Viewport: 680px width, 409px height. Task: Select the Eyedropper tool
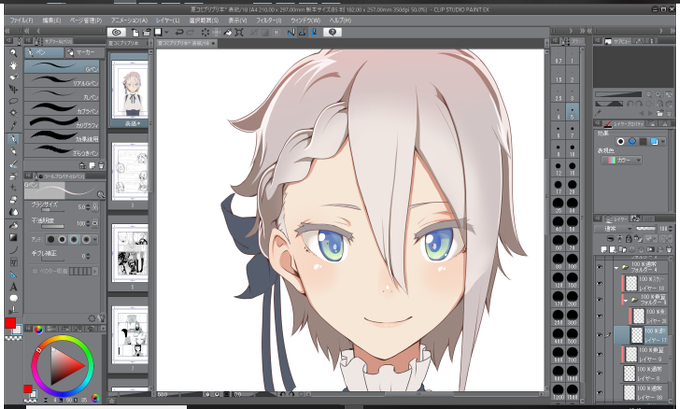coord(13,126)
